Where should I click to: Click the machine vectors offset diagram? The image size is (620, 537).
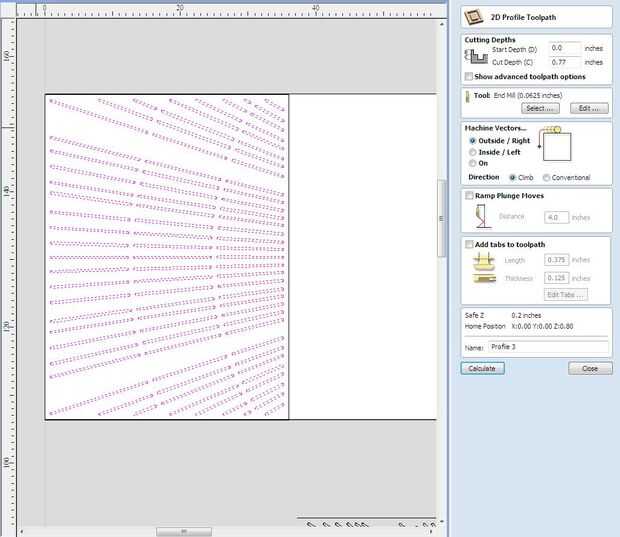pos(555,144)
